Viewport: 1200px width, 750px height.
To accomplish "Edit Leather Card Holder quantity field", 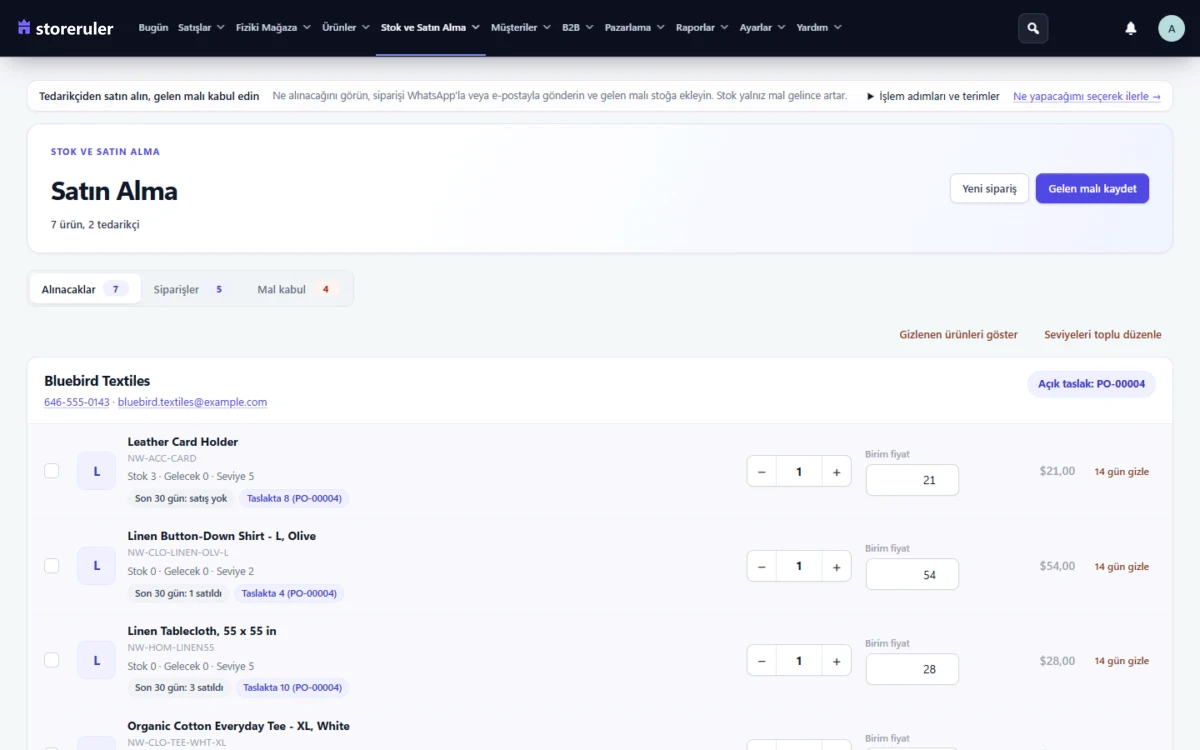I will (x=799, y=471).
